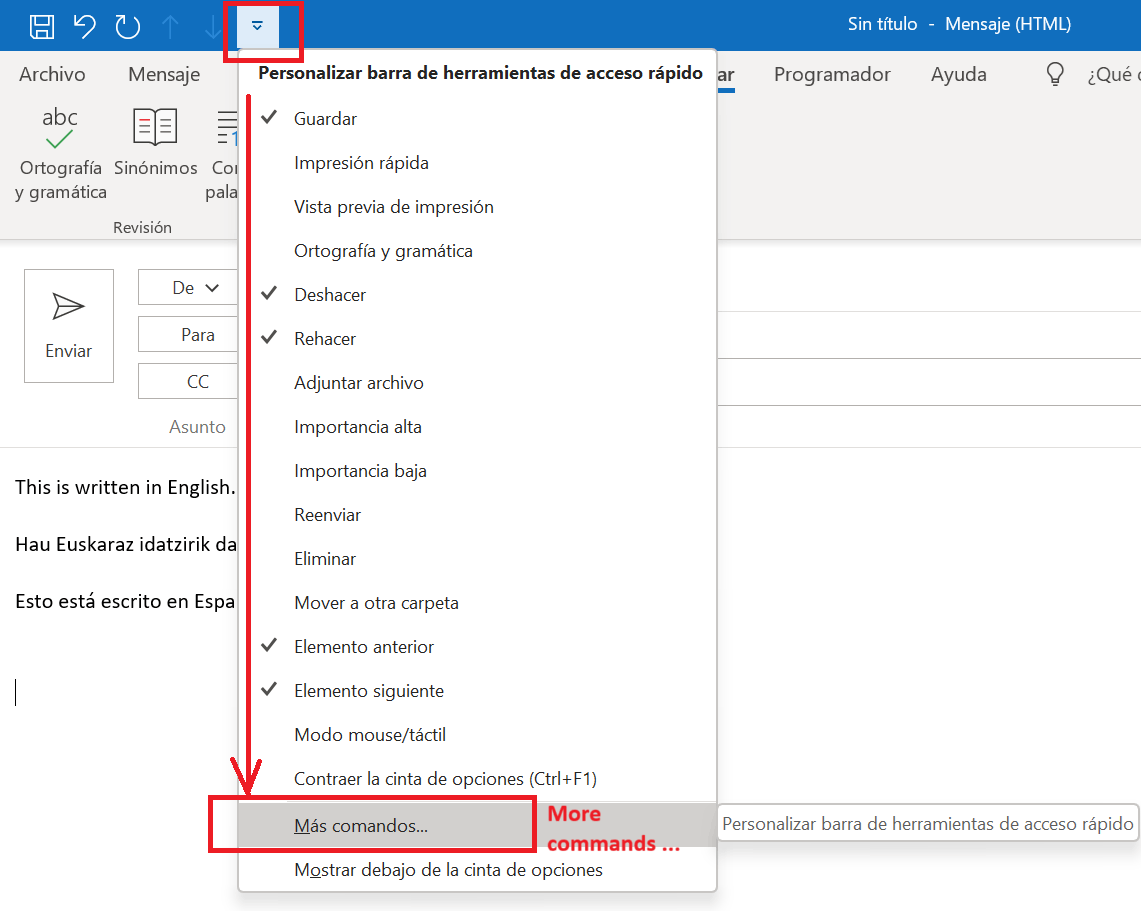Click the Save floppy disk icon
This screenshot has width=1141, height=911.
point(41,26)
